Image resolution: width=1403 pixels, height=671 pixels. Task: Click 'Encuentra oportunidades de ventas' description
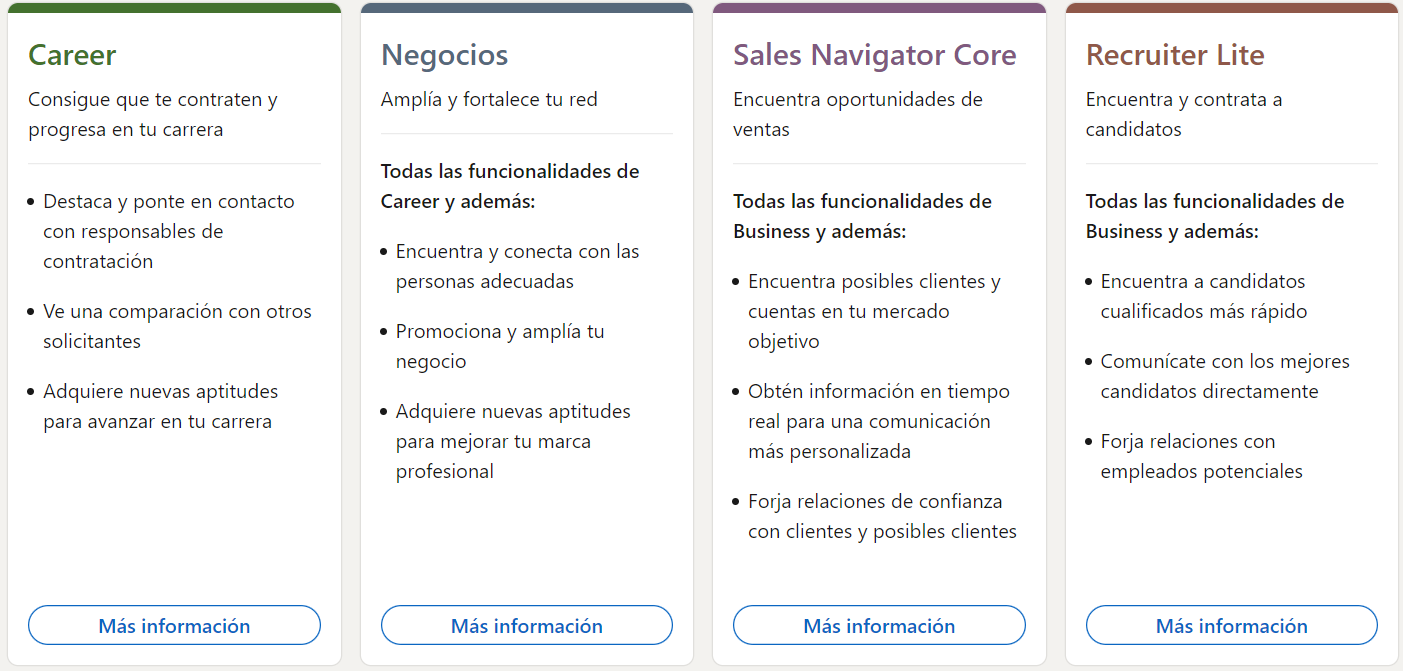coord(857,114)
